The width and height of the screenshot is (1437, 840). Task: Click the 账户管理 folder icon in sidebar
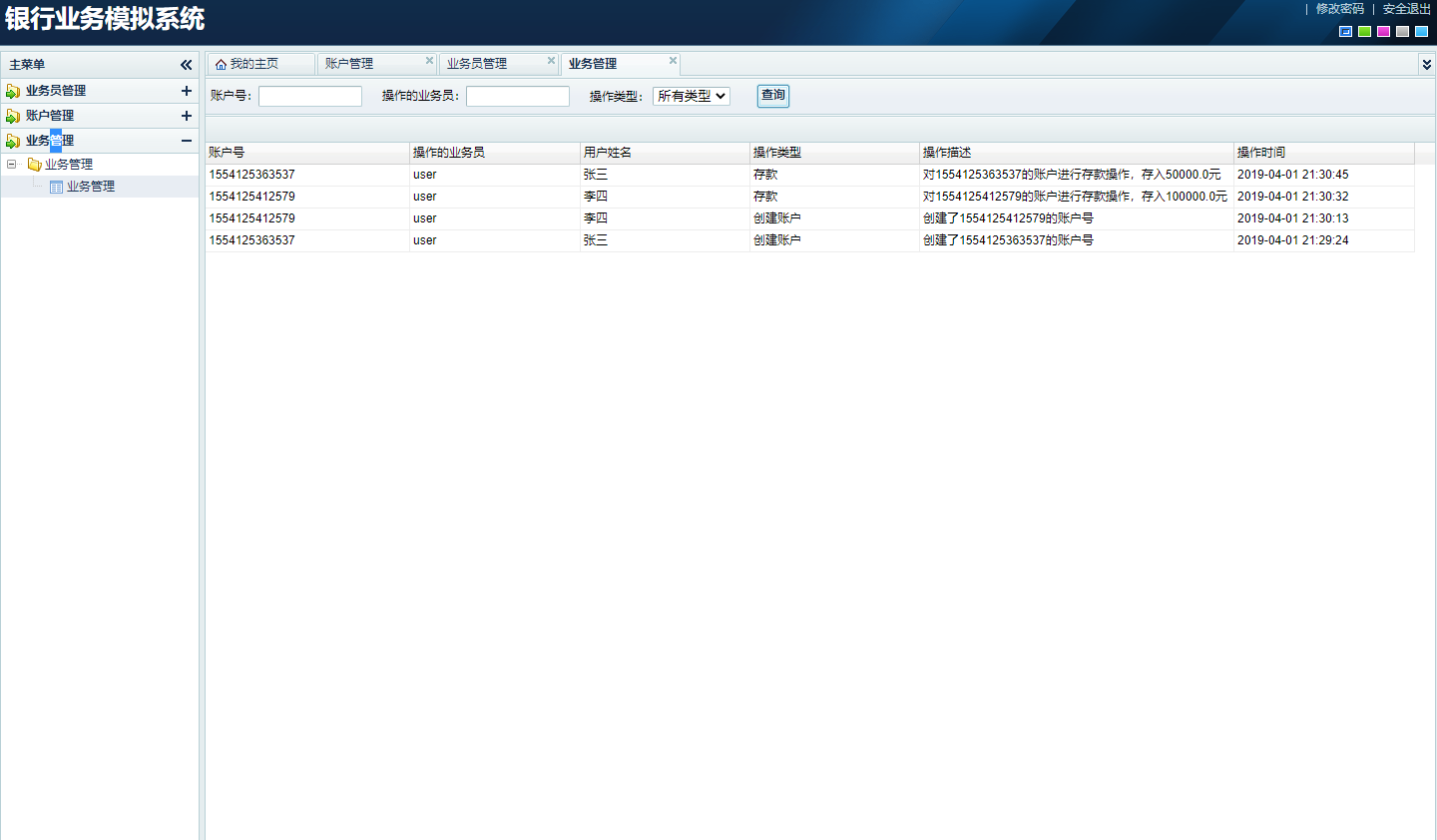13,116
